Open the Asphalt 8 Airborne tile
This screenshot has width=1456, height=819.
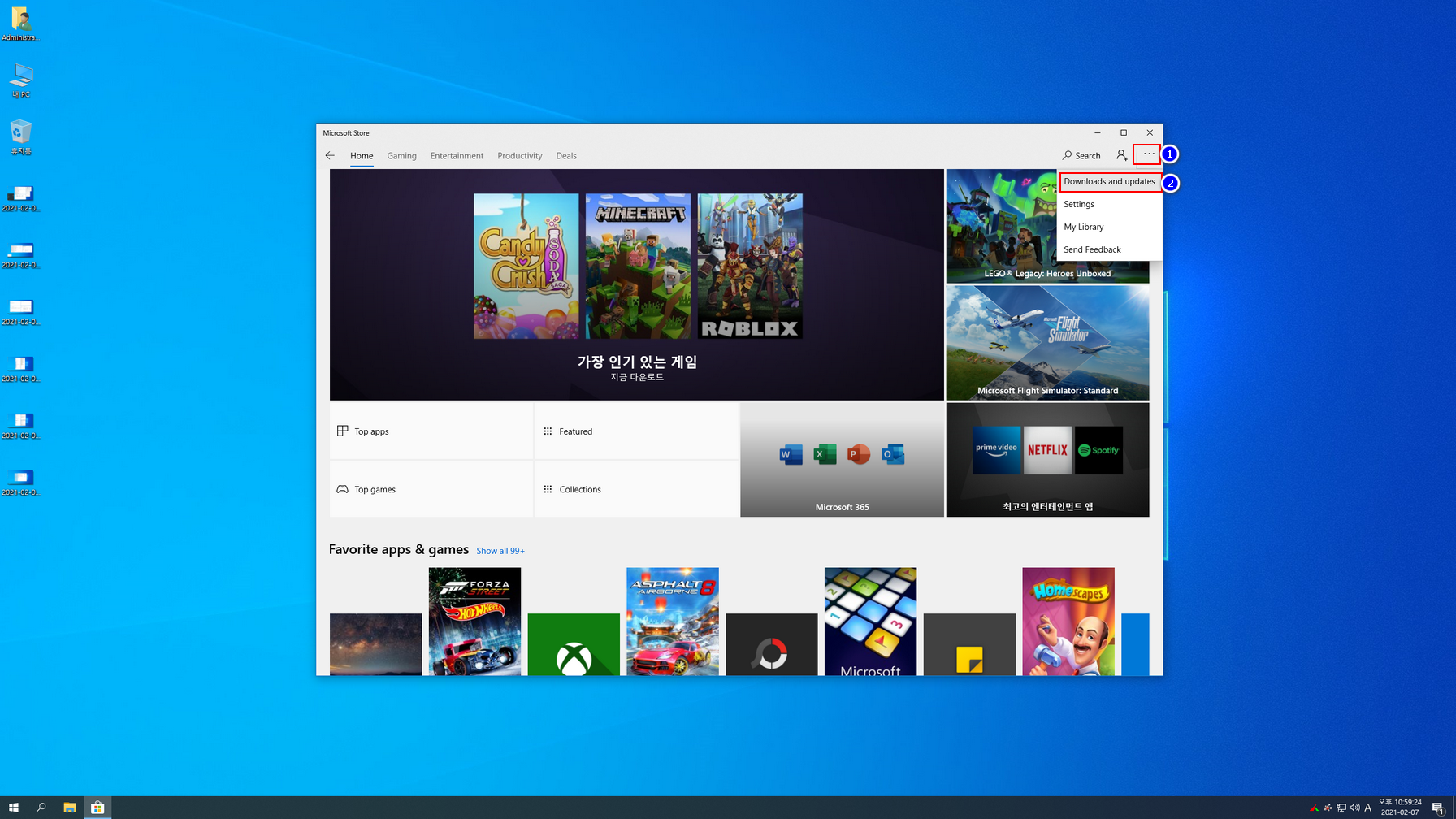click(673, 622)
